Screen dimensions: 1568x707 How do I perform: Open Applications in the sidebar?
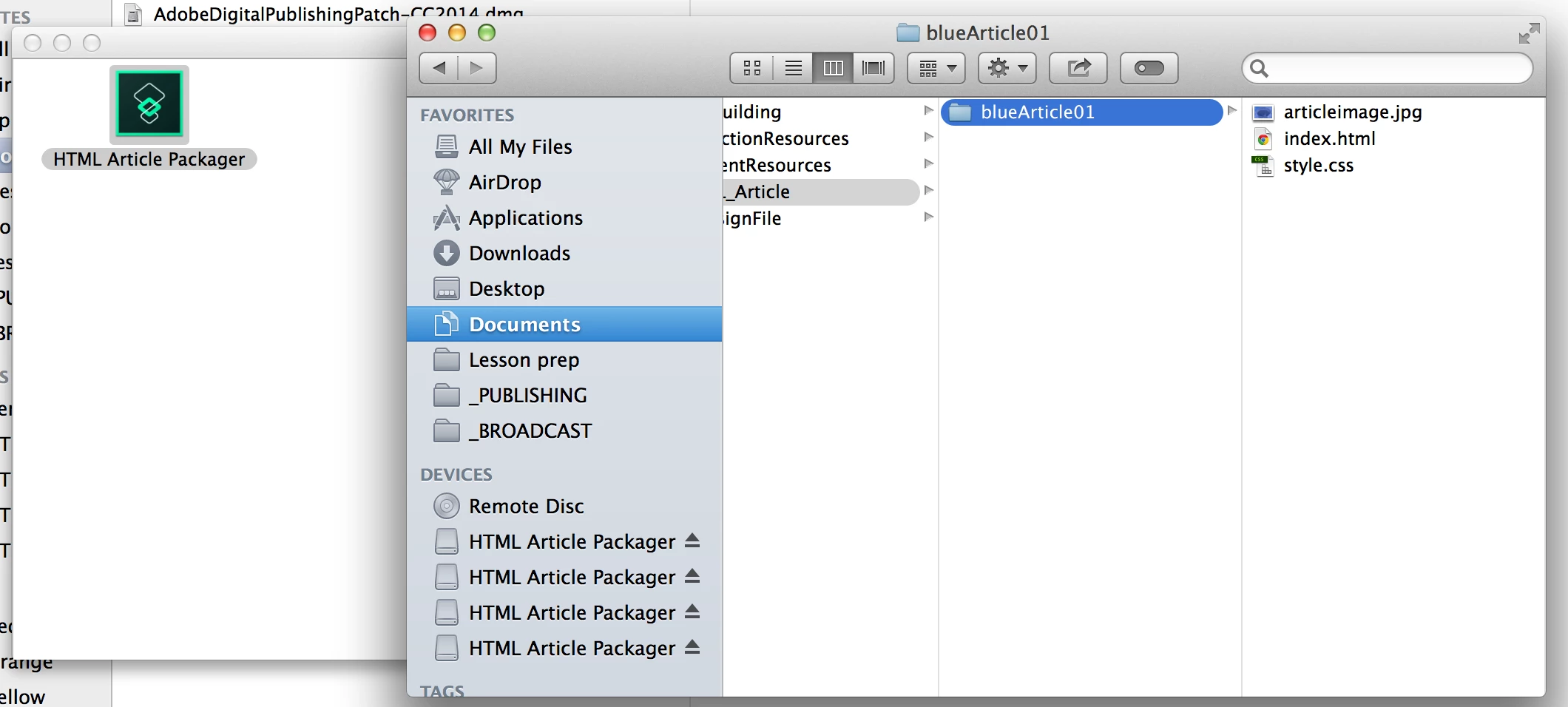(x=564, y=217)
